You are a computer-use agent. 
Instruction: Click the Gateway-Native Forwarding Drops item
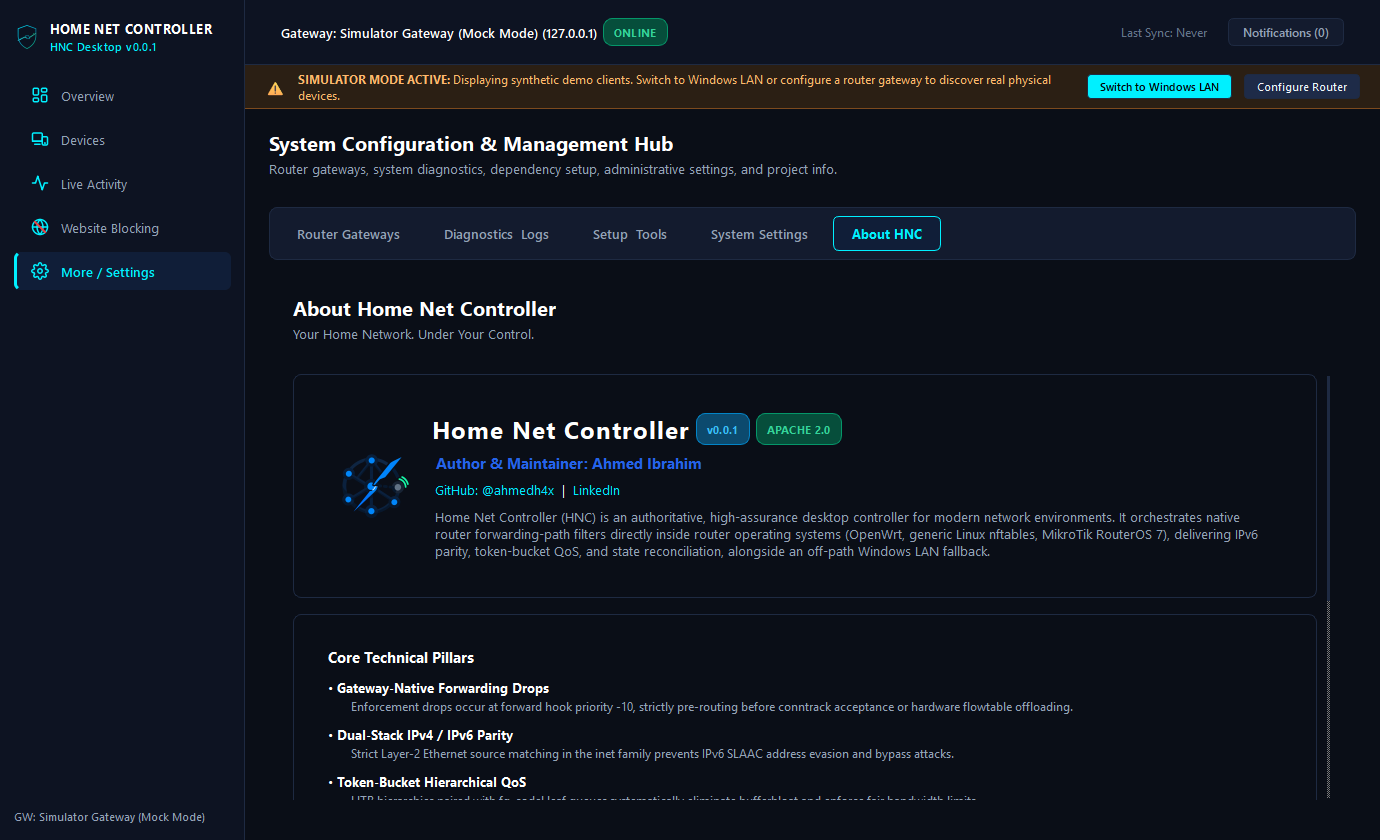pyautogui.click(x=443, y=688)
